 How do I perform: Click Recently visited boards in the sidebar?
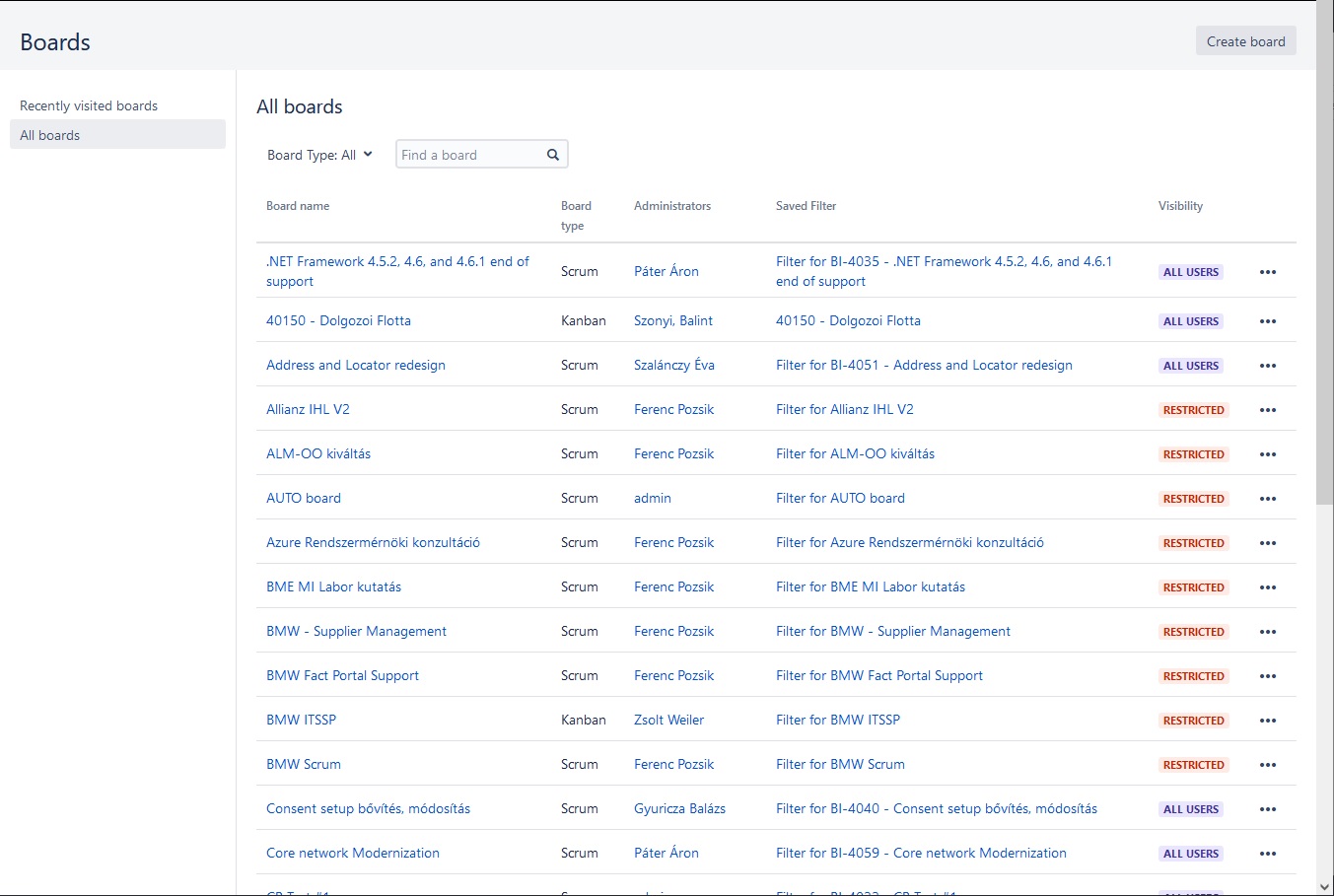(88, 105)
